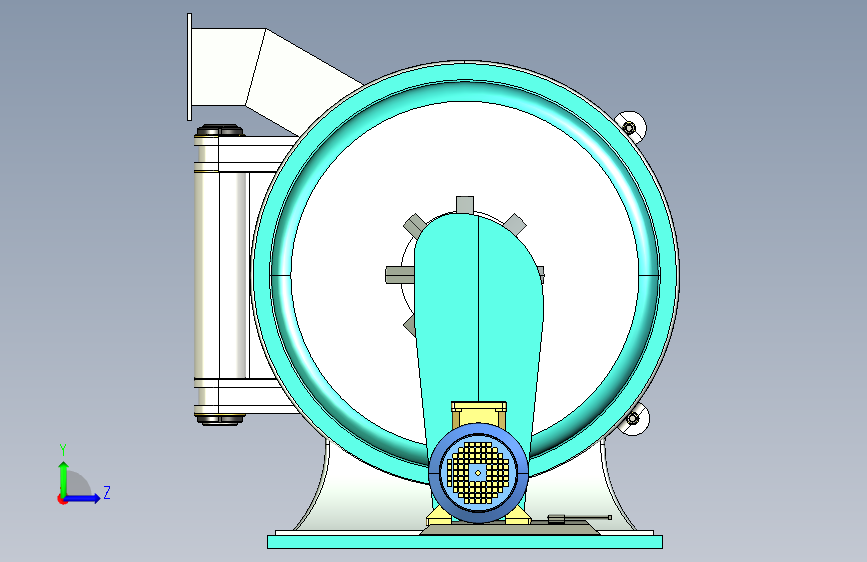The height and width of the screenshot is (562, 867).
Task: Select the motor tension adjuster screw
Action: click(579, 518)
